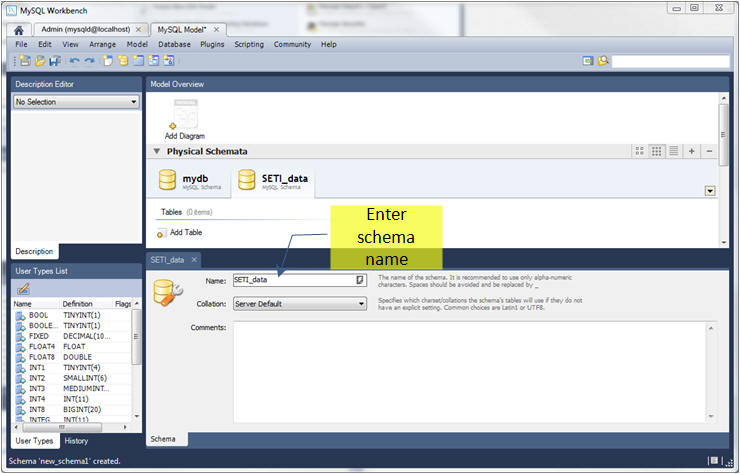Toggle the sidebar panel icon near search
The width and height of the screenshot is (740, 474).
(x=588, y=61)
